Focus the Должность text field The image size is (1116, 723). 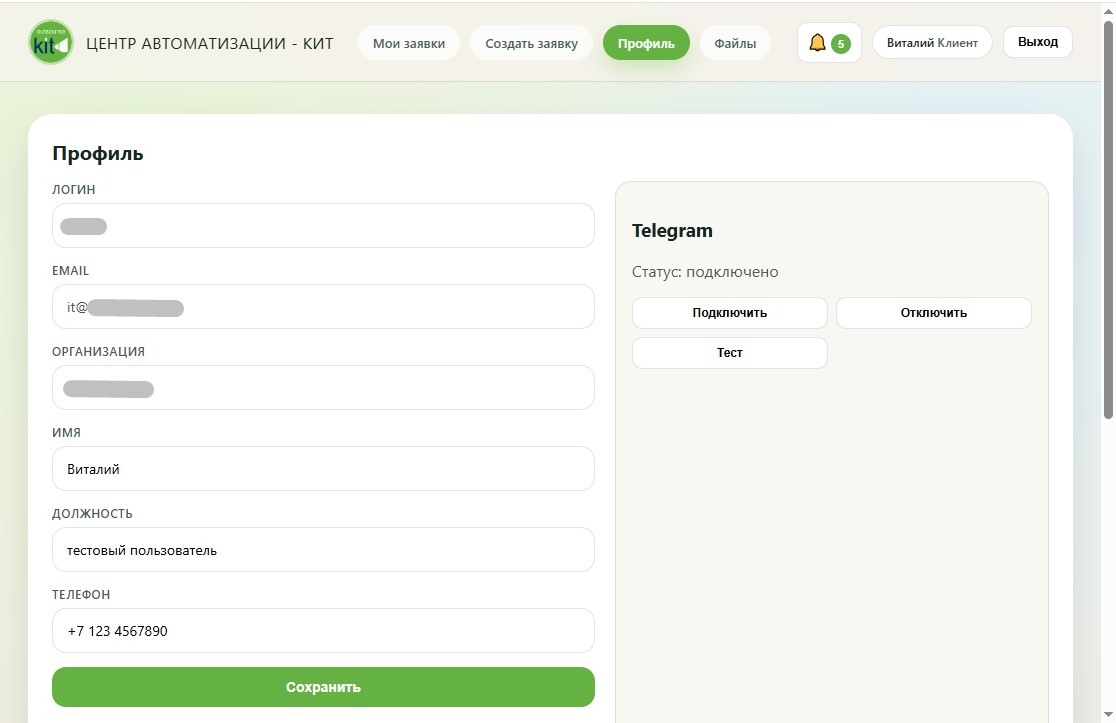pos(323,550)
